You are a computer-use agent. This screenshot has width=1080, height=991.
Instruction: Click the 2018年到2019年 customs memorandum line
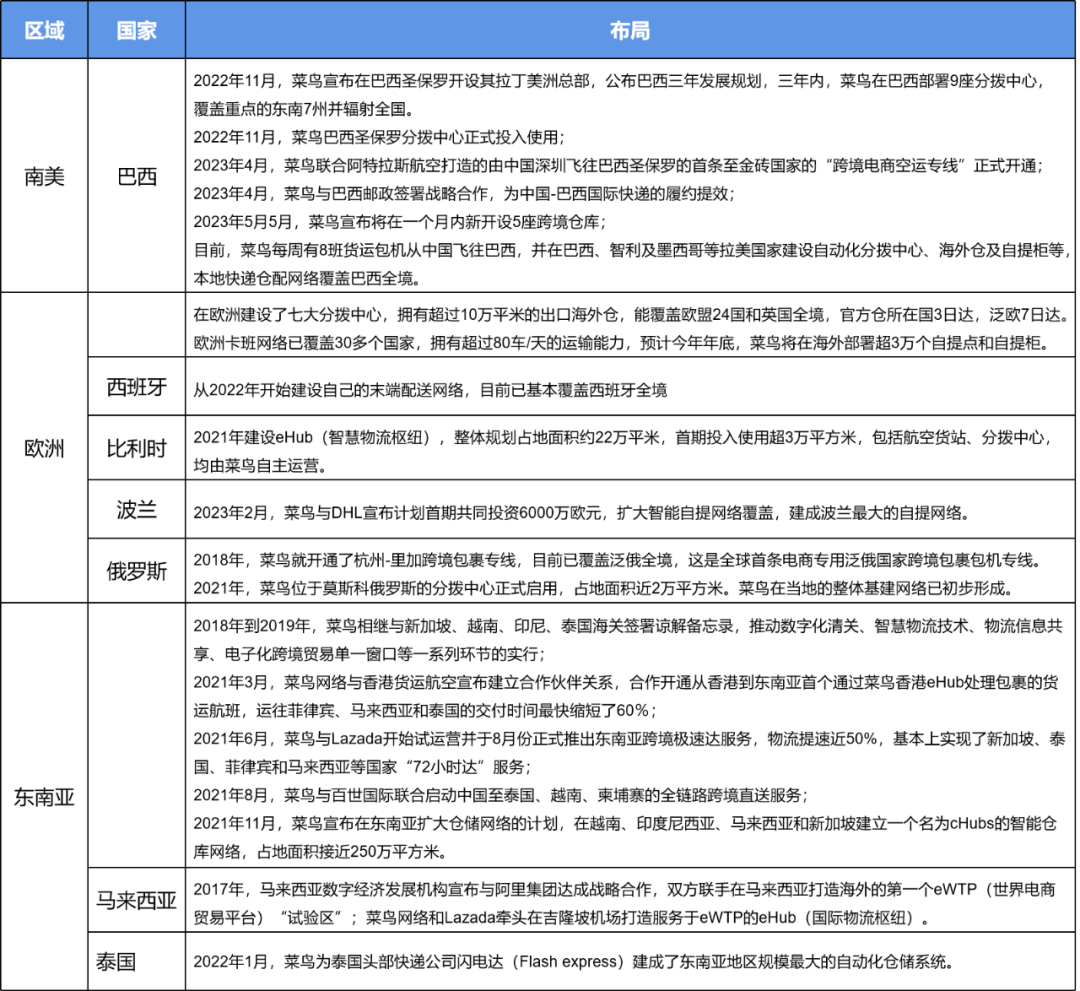point(628,626)
